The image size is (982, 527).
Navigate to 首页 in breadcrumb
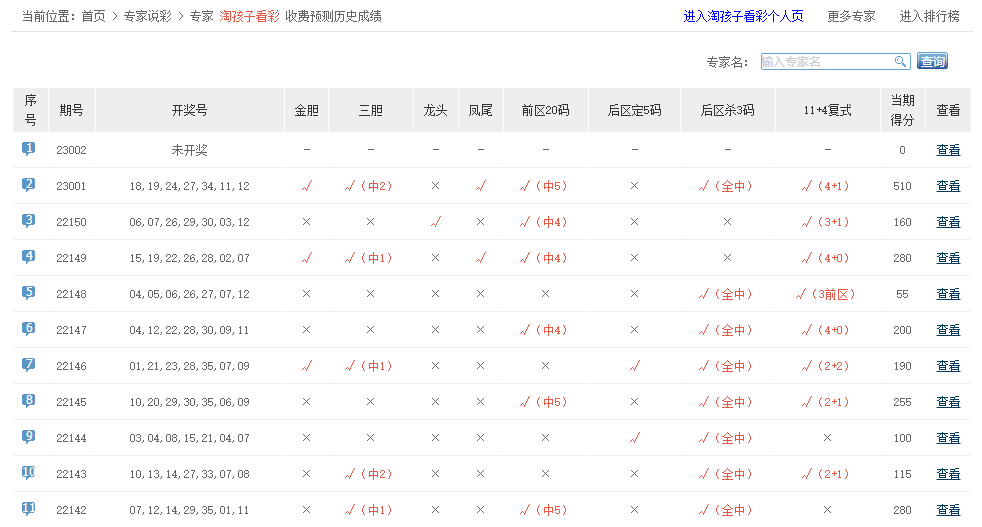(93, 16)
